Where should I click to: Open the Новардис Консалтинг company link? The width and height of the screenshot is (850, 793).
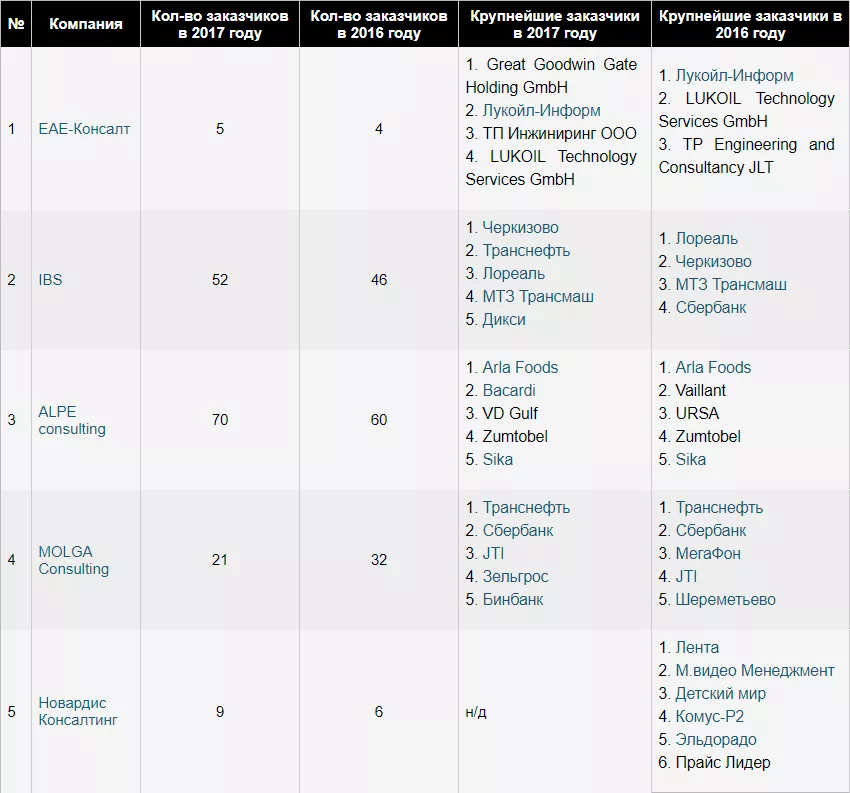(x=78, y=711)
